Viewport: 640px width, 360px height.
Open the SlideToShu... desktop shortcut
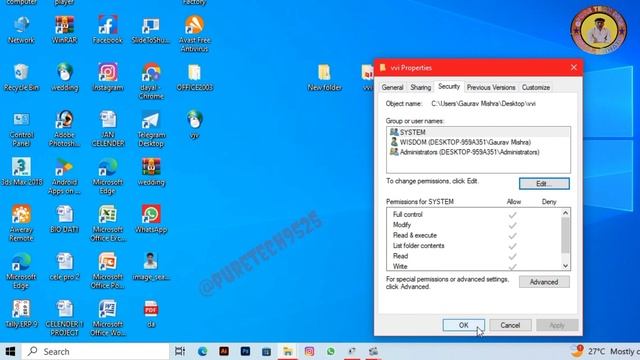point(151,30)
